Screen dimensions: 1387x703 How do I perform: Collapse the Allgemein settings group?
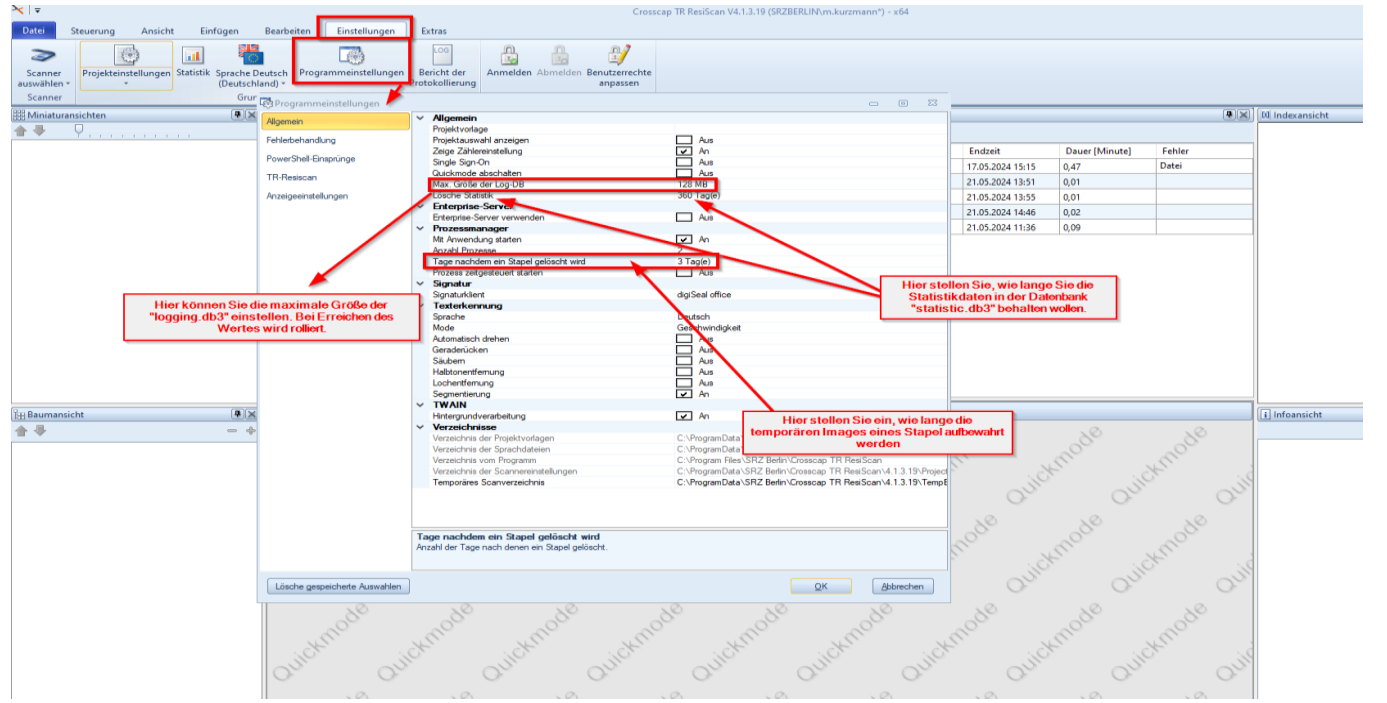tap(421, 118)
